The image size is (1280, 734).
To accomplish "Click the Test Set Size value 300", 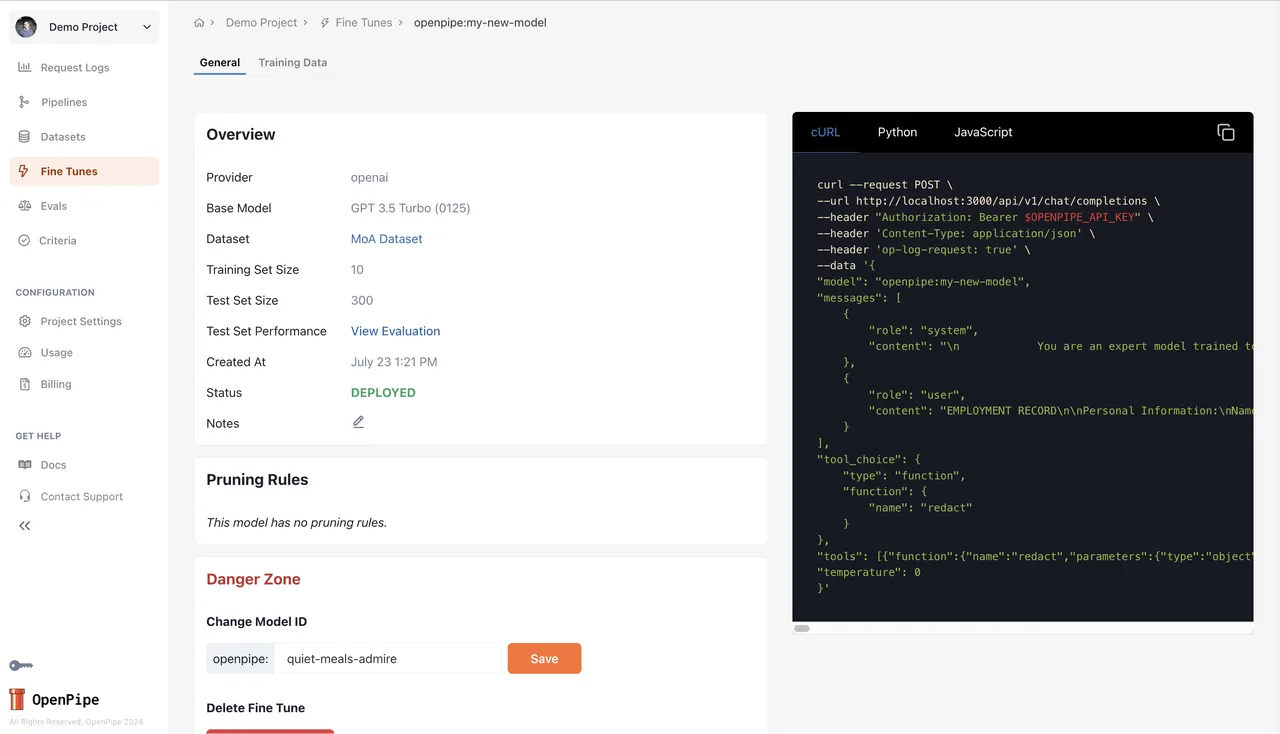I will coord(362,300).
